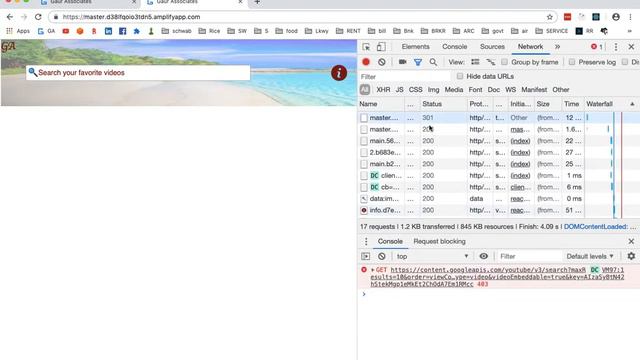Sort by the Waterfall column arrow
This screenshot has height=360, width=640.
coord(632,104)
